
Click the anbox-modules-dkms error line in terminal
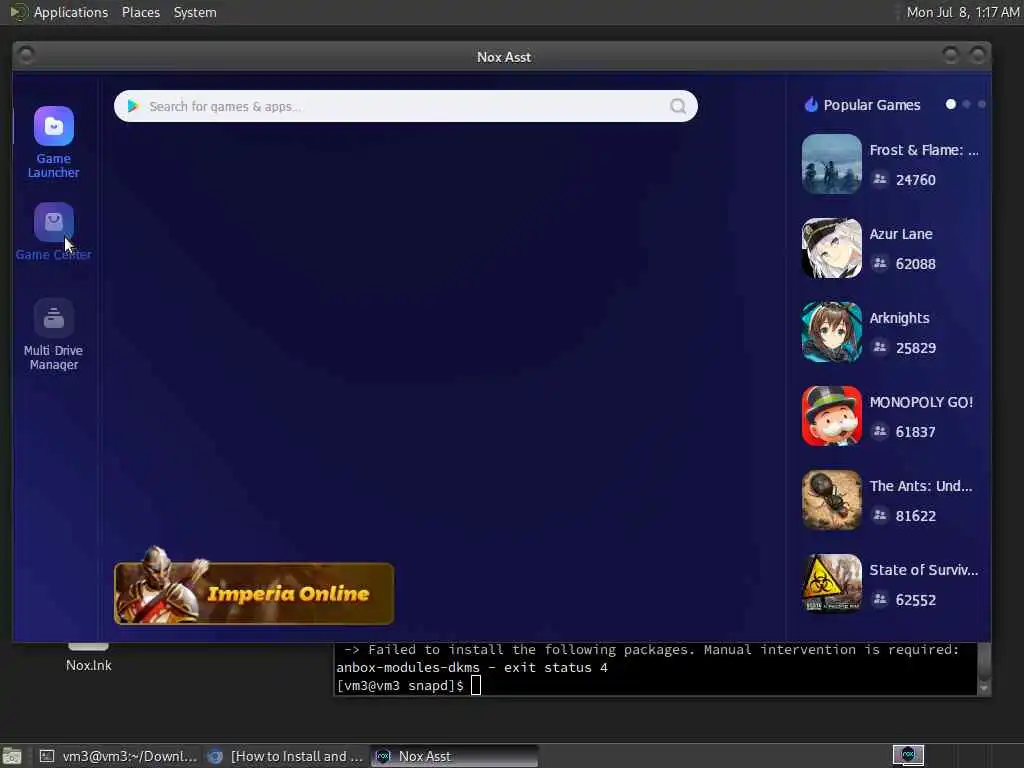(472, 667)
